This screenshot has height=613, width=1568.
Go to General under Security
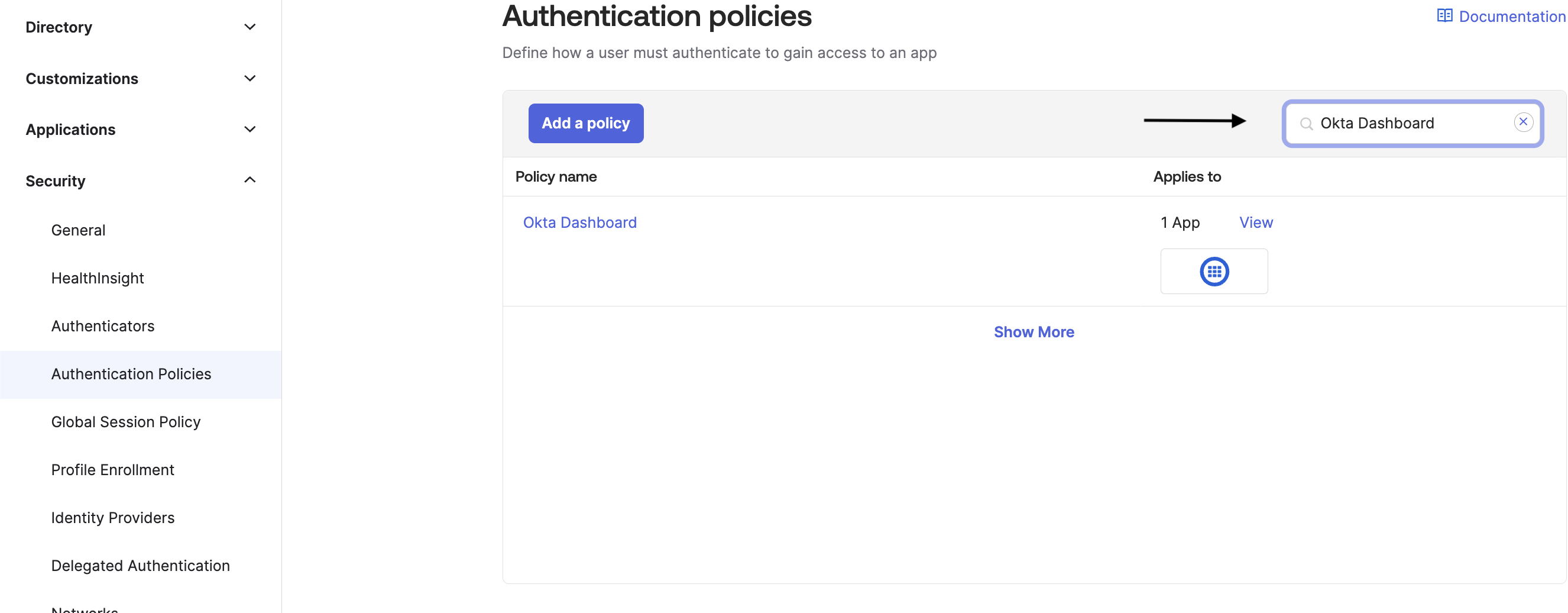(x=79, y=230)
